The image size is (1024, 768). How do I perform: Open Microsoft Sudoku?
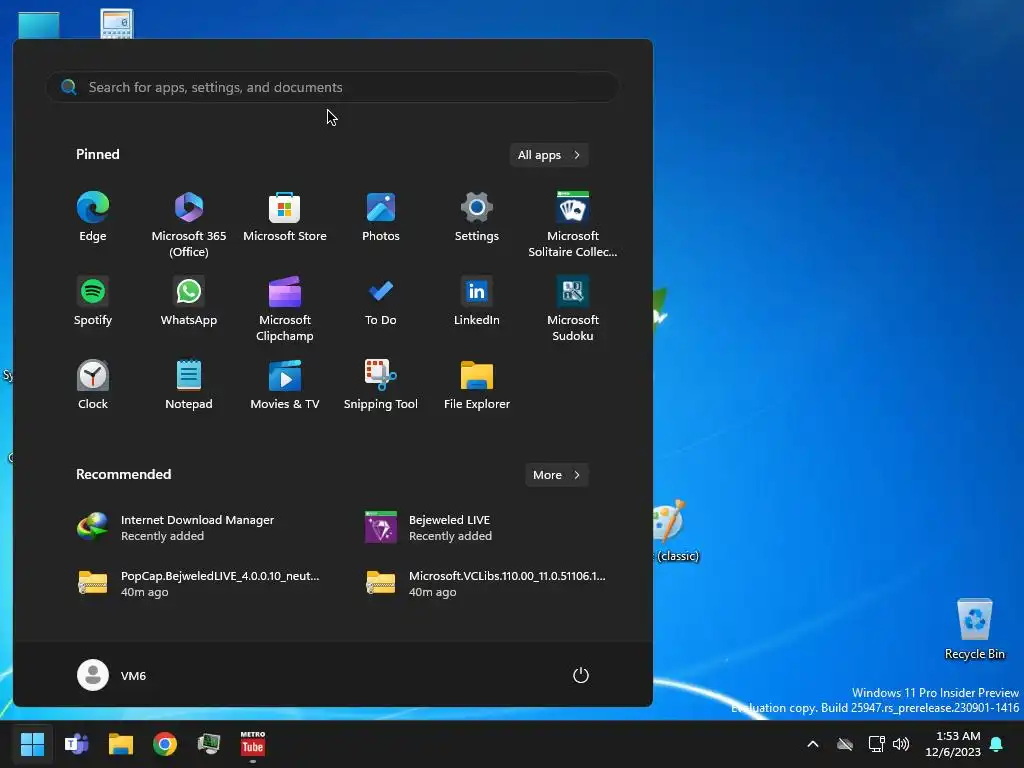point(573,308)
